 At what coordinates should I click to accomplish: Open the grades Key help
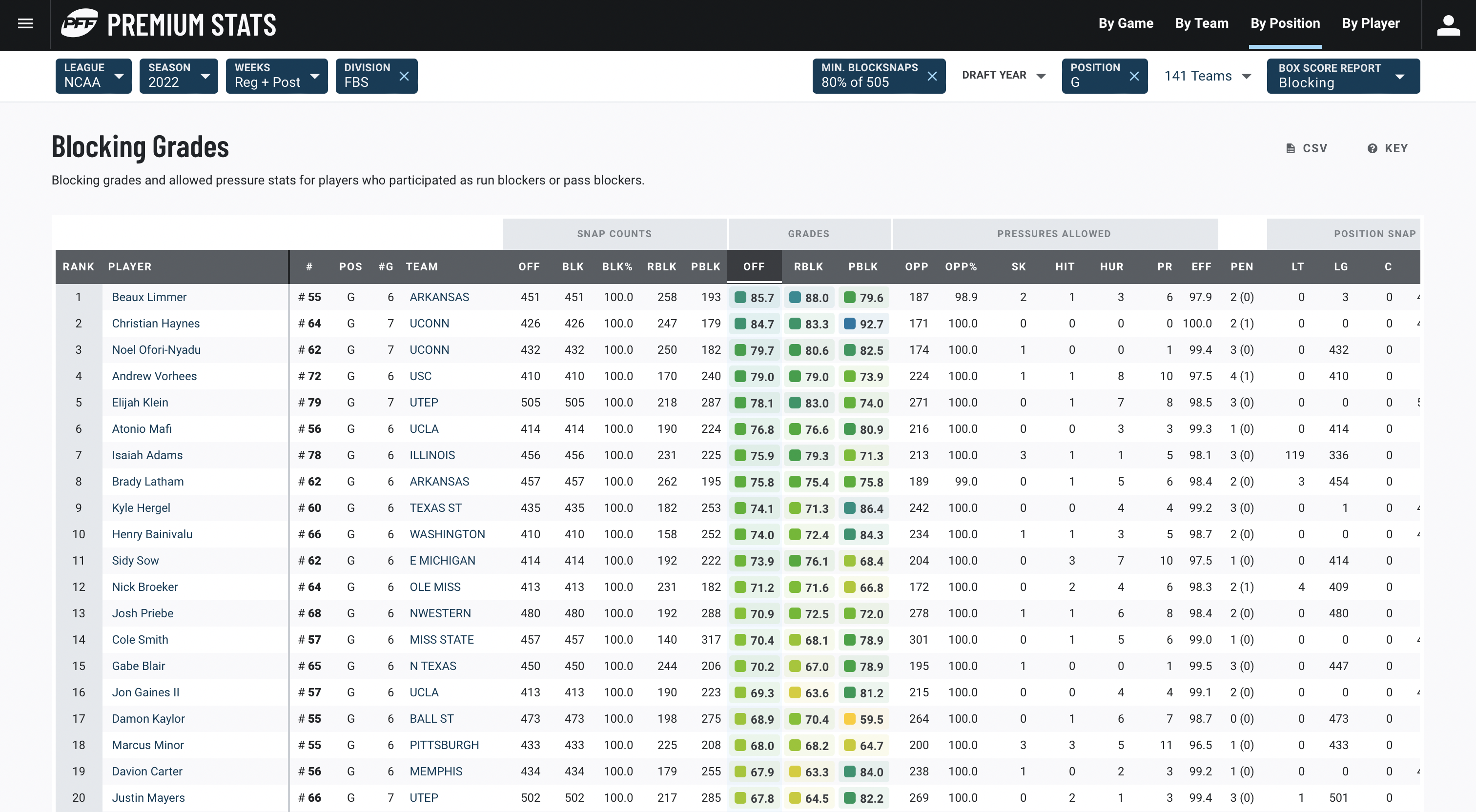1387,148
